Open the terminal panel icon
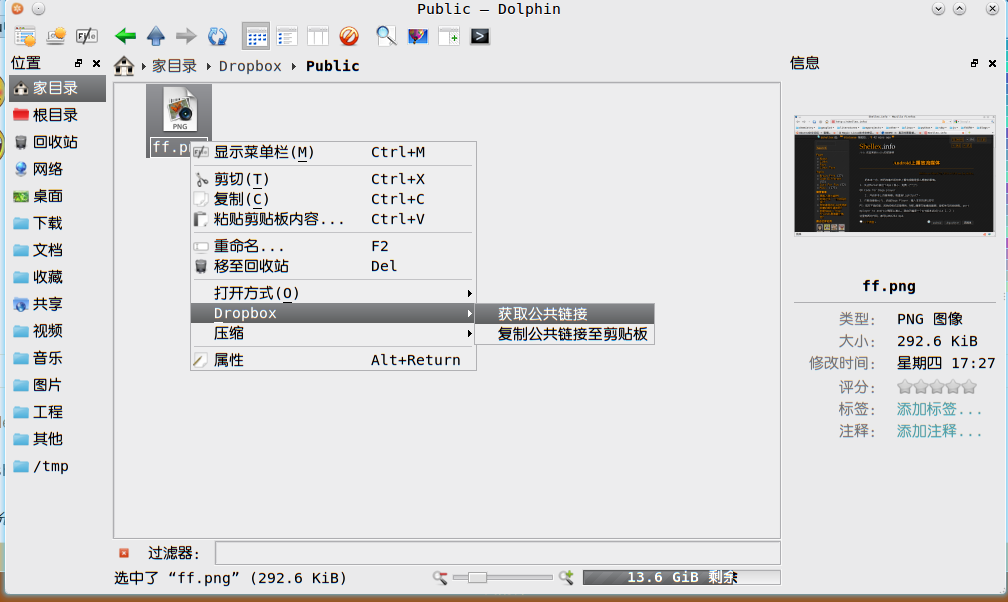This screenshot has height=602, width=1008. [x=480, y=37]
